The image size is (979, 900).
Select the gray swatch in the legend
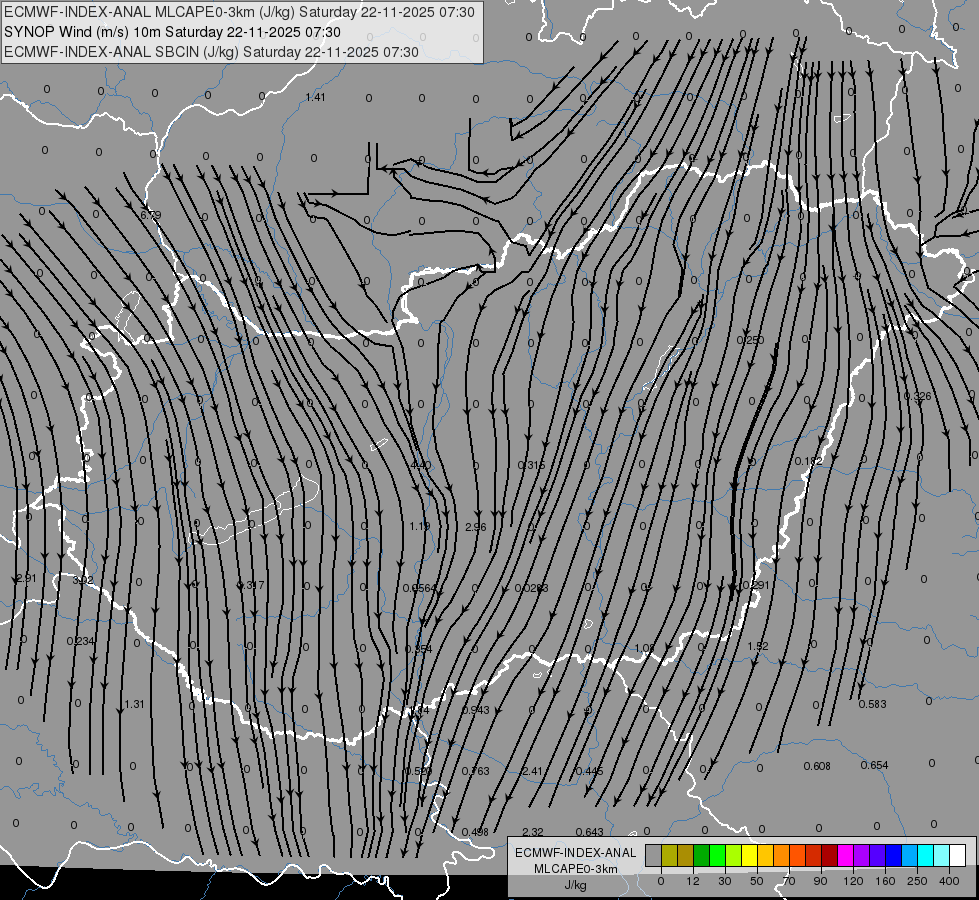coord(653,855)
